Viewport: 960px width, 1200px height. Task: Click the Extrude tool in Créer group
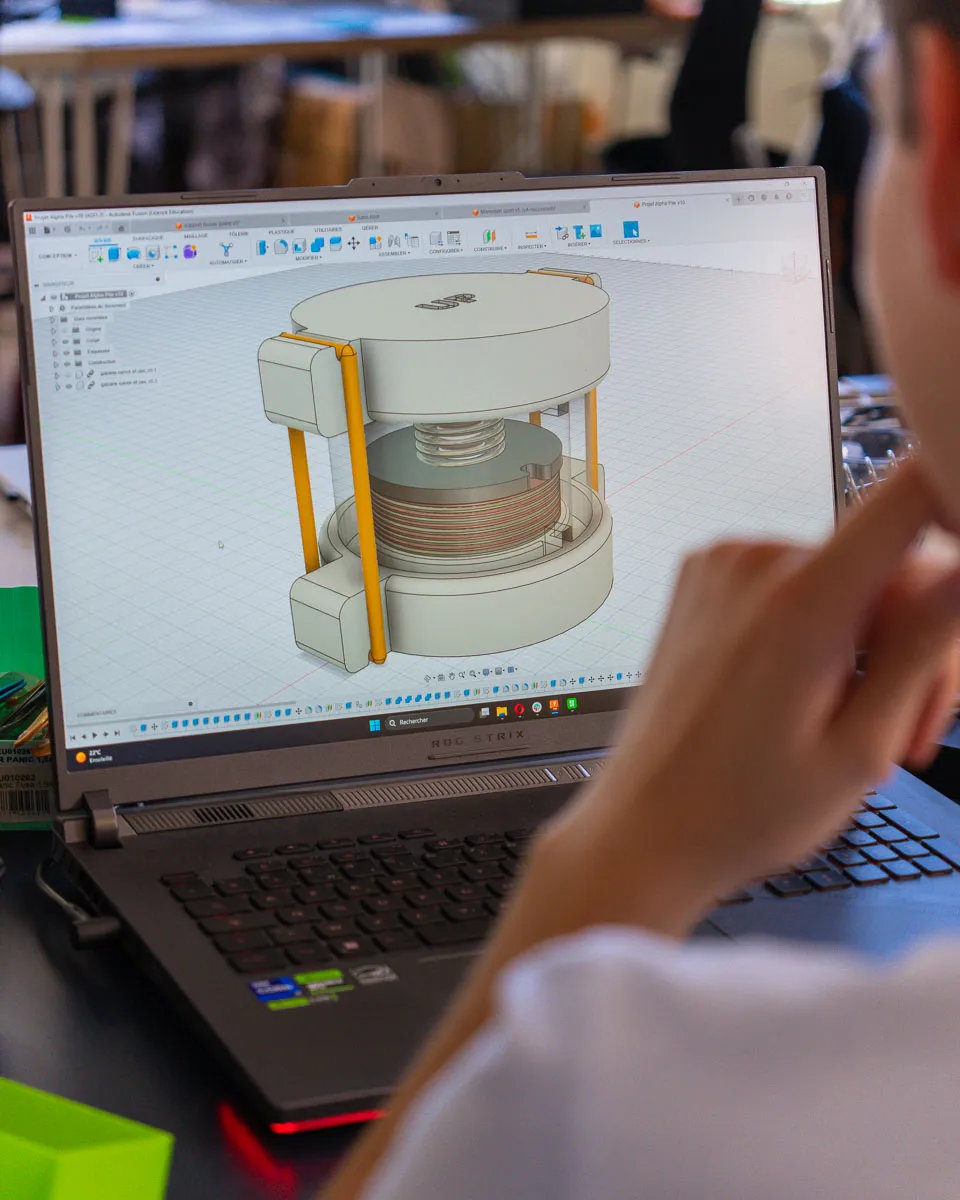(x=114, y=253)
